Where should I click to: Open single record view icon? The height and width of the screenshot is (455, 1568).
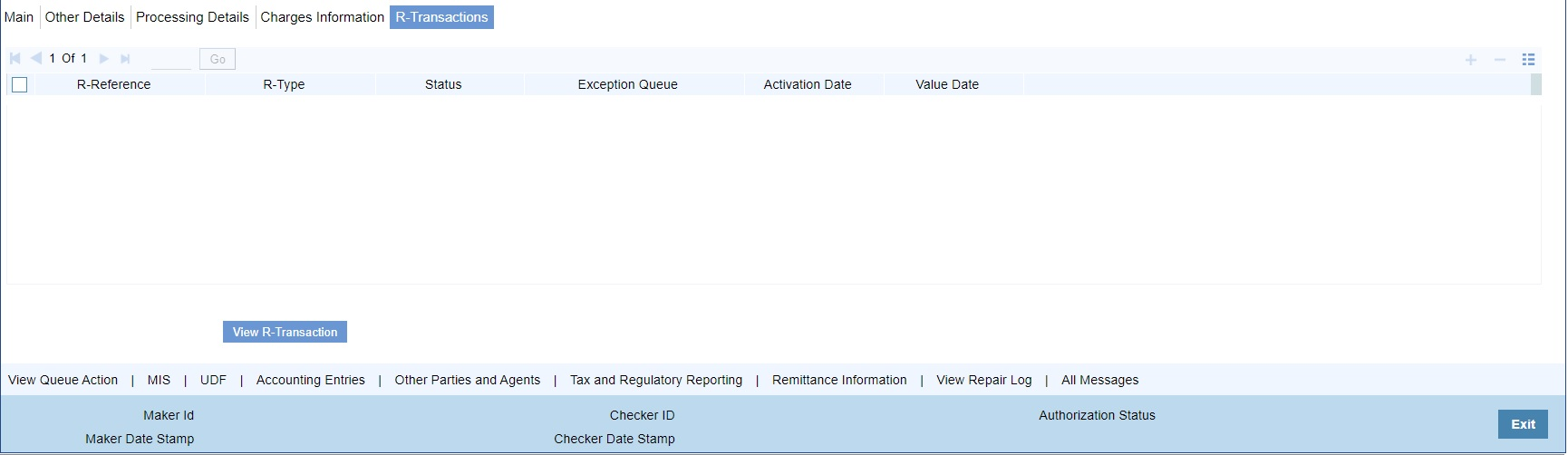(1528, 60)
